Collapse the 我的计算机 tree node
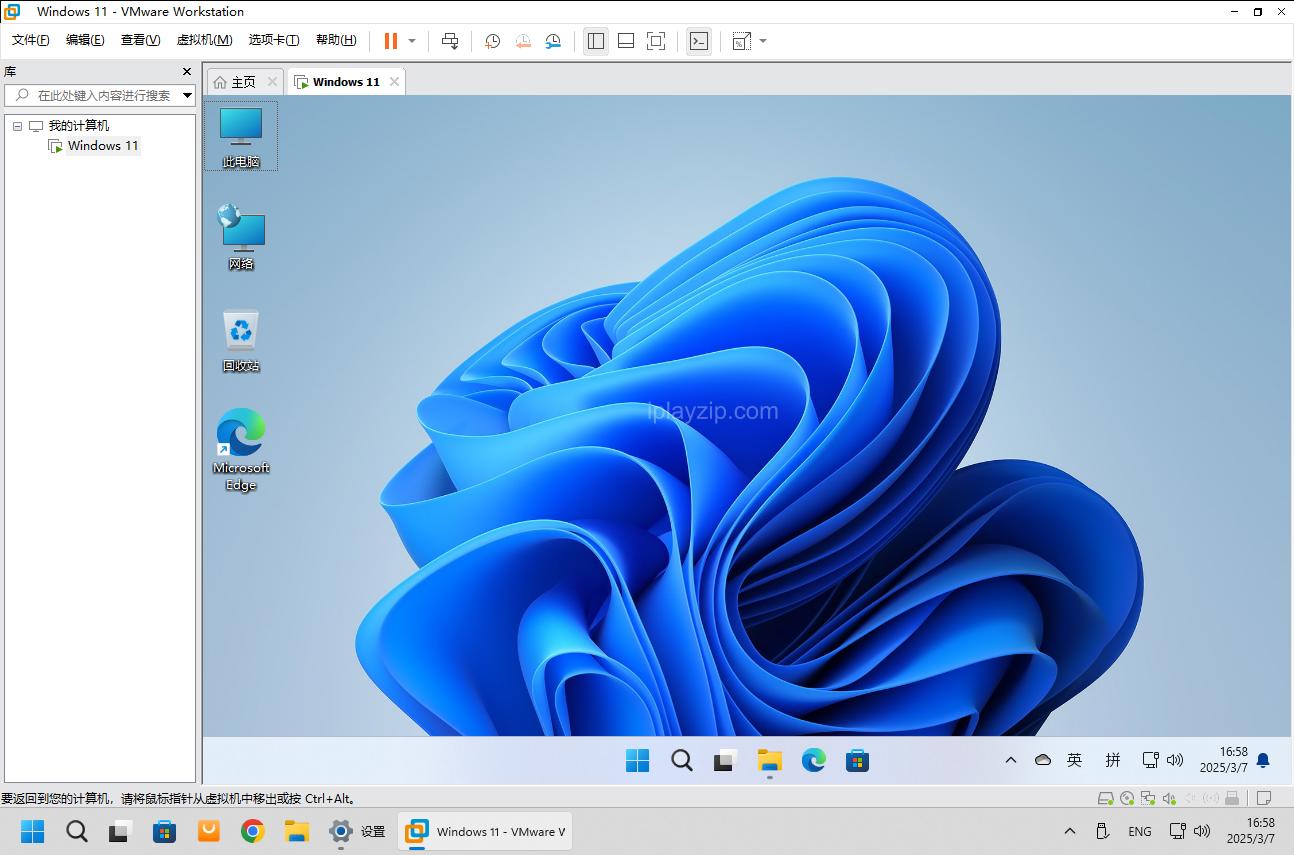The image size is (1294, 855). pyautogui.click(x=17, y=126)
